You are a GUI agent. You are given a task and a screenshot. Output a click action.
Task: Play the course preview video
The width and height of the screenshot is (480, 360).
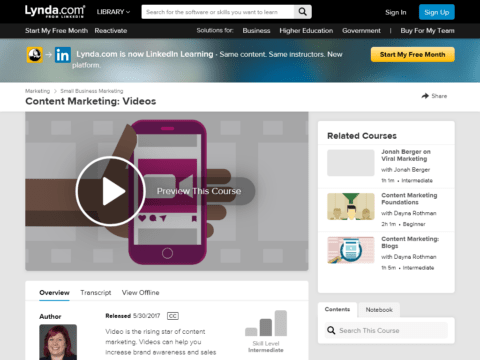(x=110, y=191)
